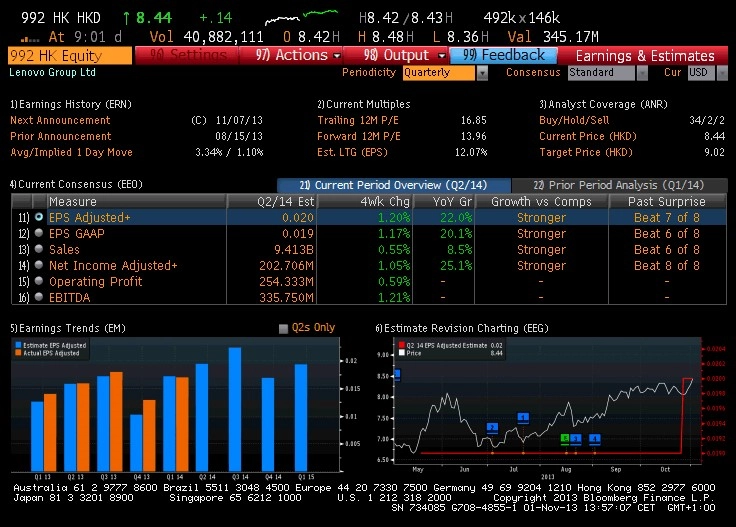736x527 pixels.
Task: Click the 4Wk Chg column header
Action: point(365,201)
